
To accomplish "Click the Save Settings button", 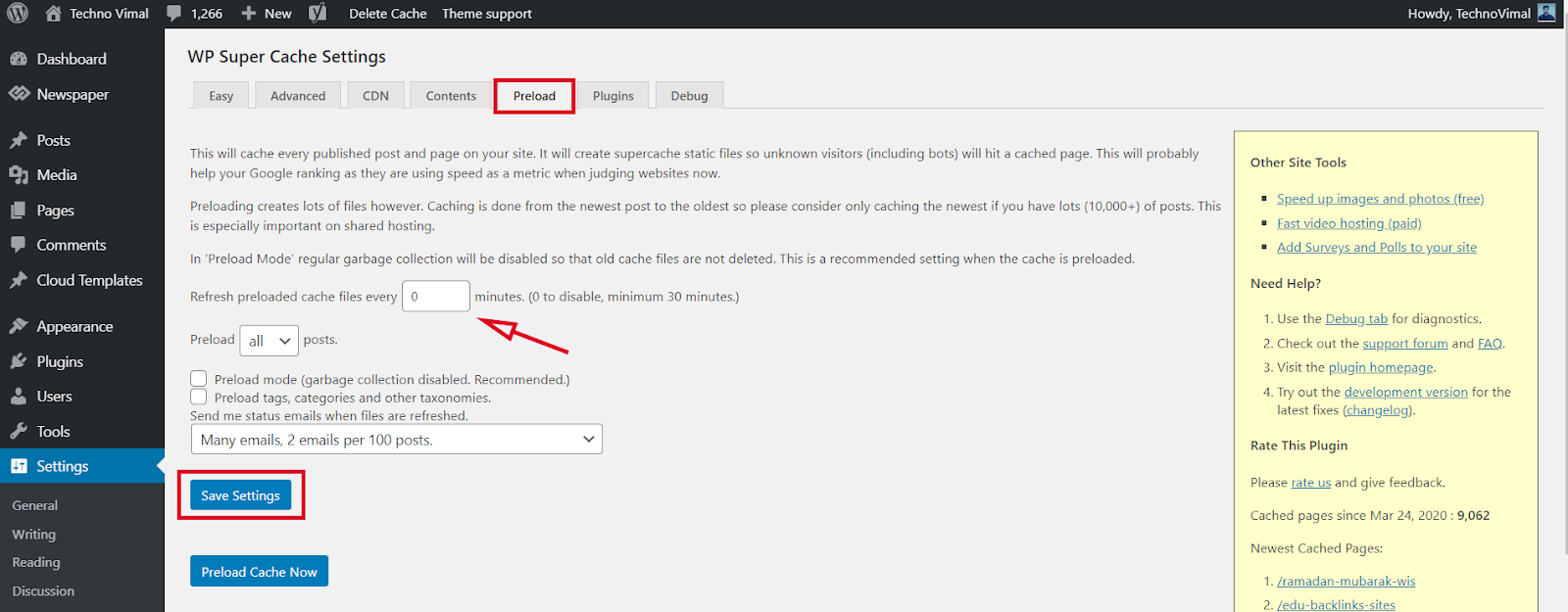I will click(x=241, y=495).
